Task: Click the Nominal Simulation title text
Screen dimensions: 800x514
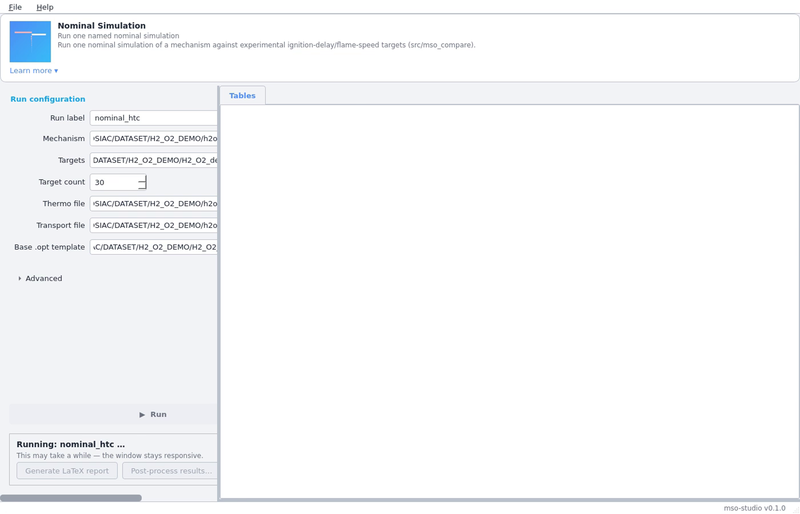Action: click(102, 26)
